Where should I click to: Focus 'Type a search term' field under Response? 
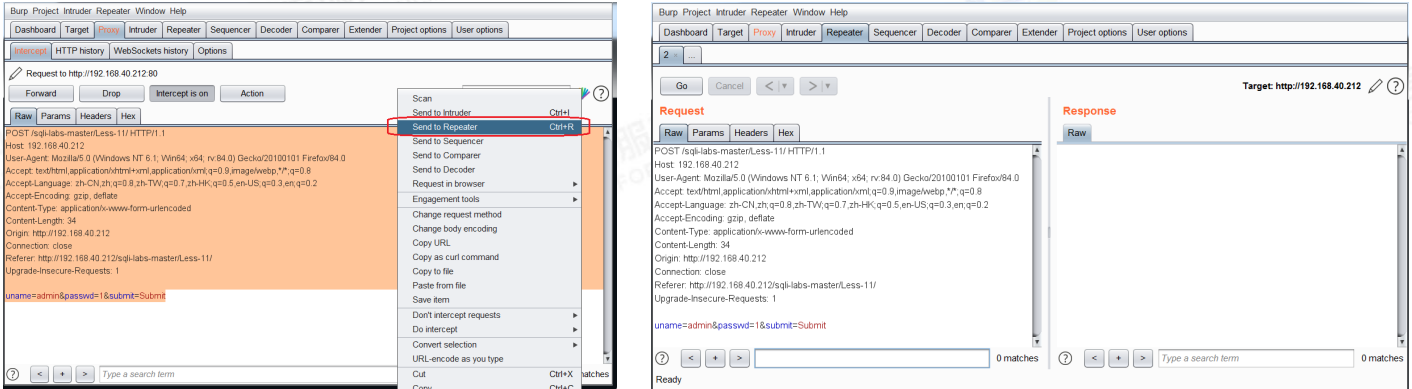1257,358
